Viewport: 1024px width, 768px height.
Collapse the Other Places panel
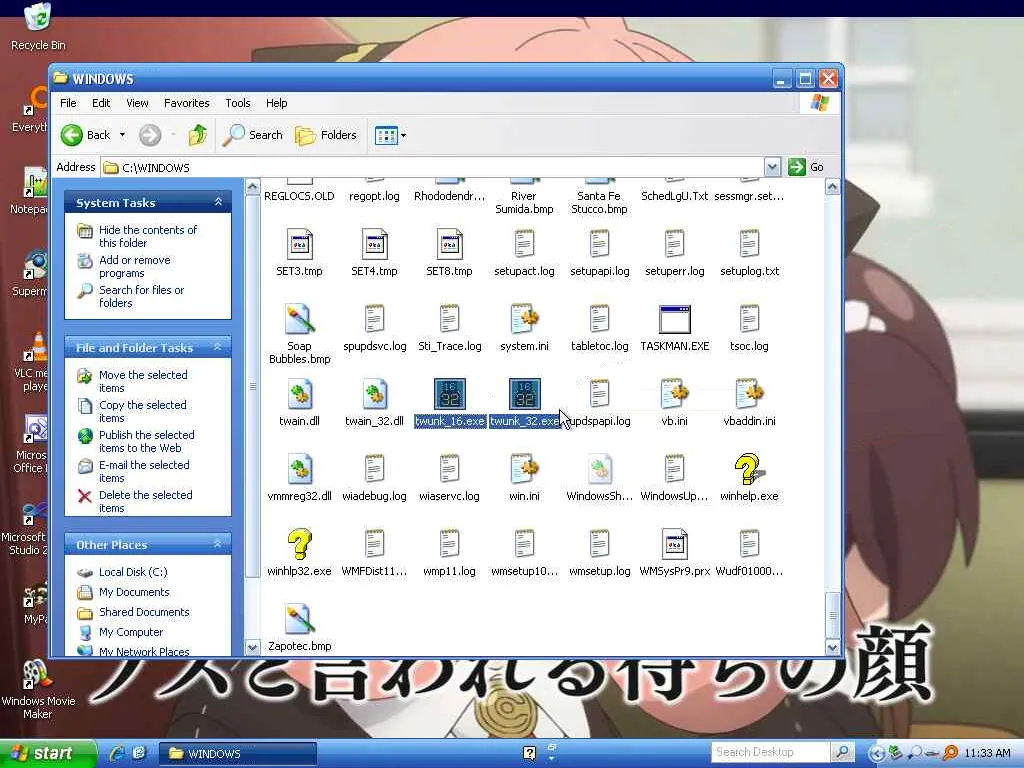click(x=218, y=544)
